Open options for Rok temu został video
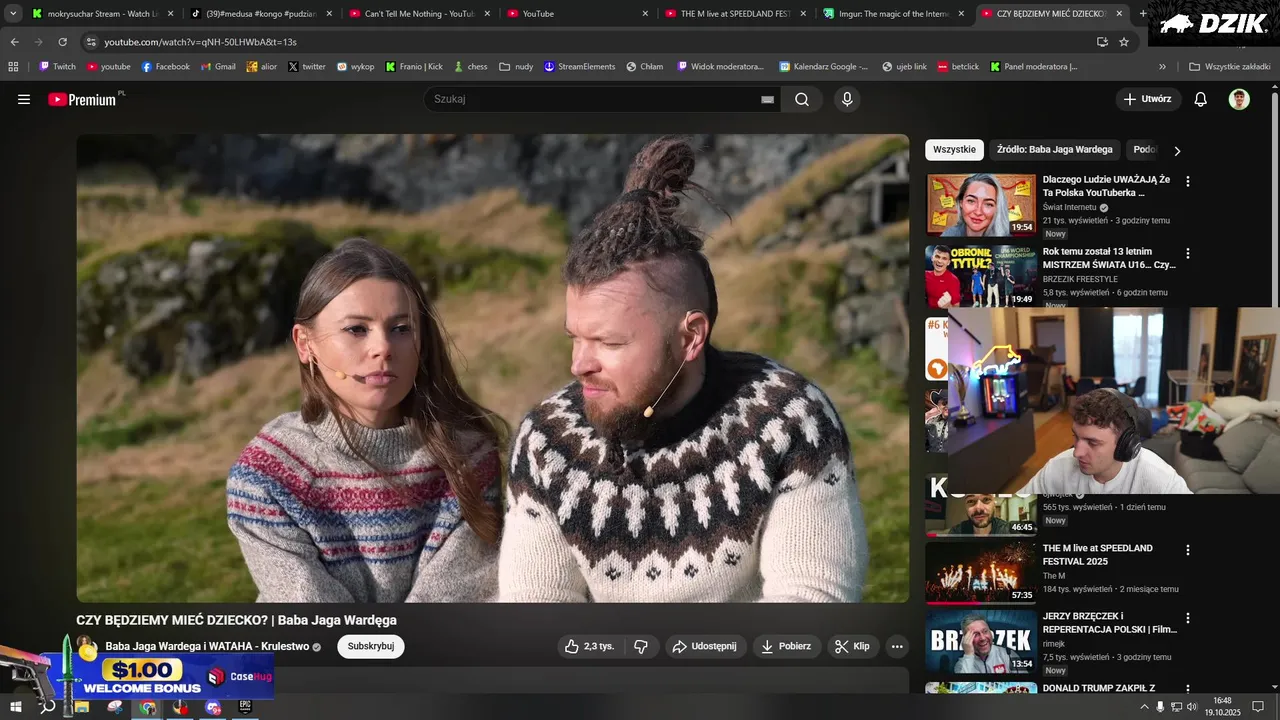 click(x=1188, y=254)
